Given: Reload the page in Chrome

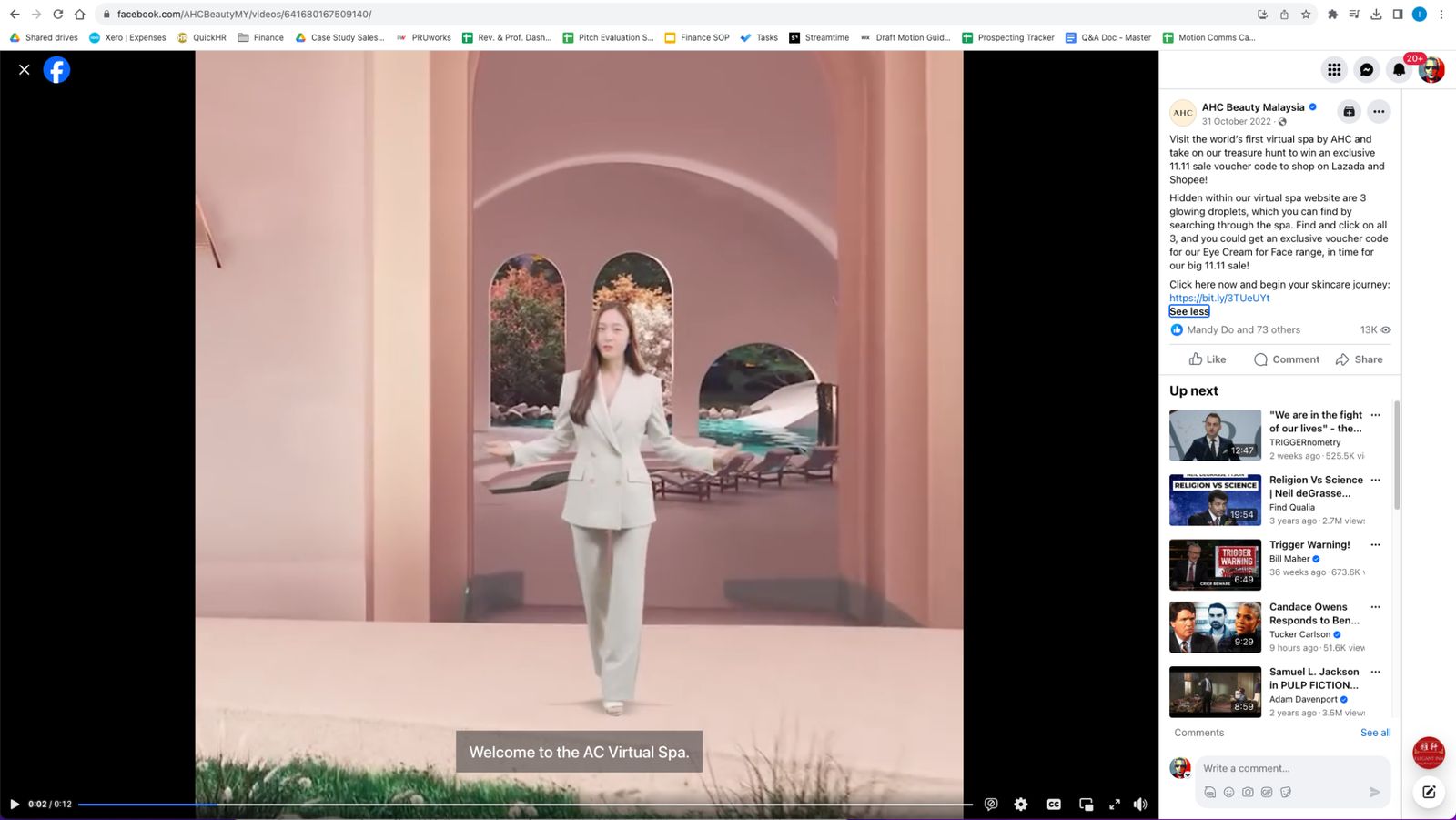Looking at the screenshot, I should point(57,14).
